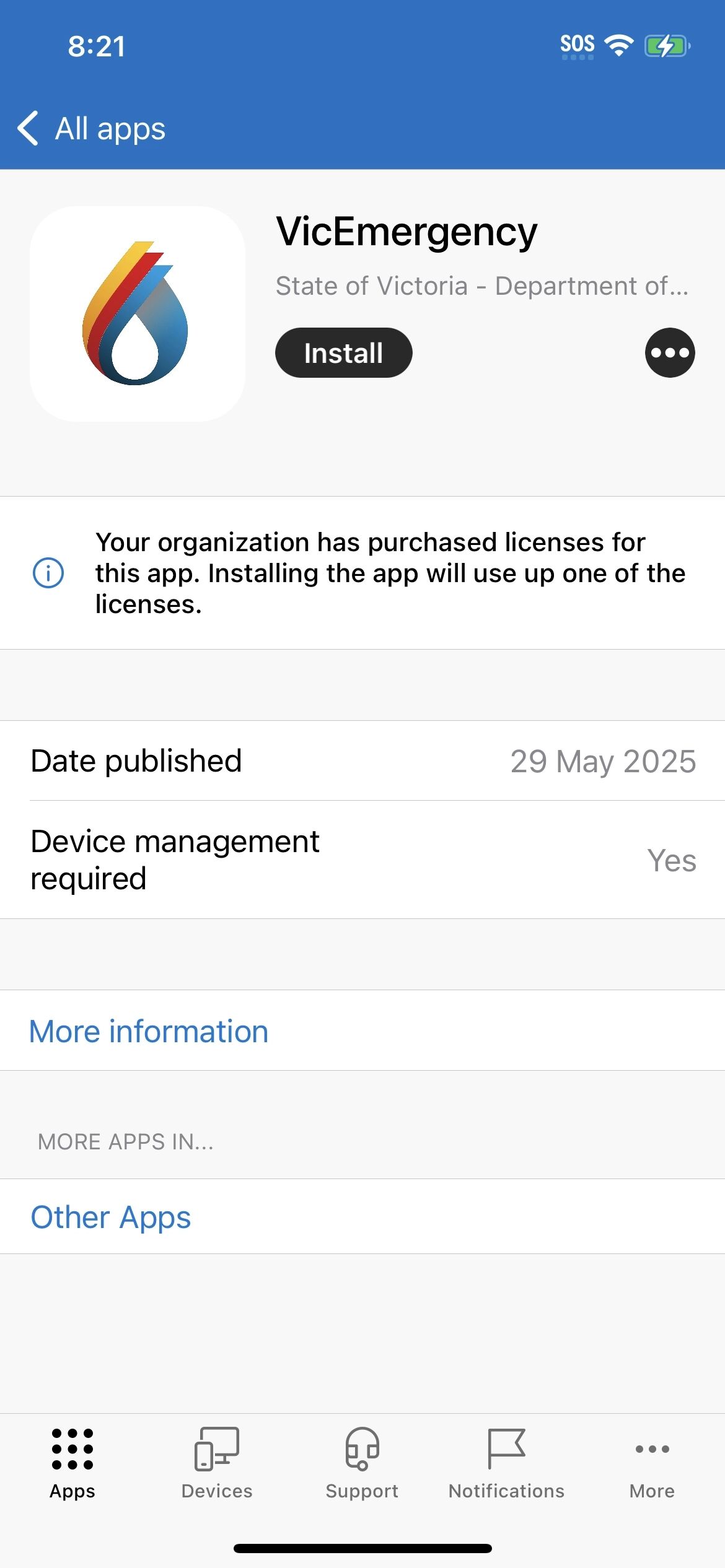725x1568 pixels.
Task: Tap the VicEmergency title text
Action: (406, 233)
